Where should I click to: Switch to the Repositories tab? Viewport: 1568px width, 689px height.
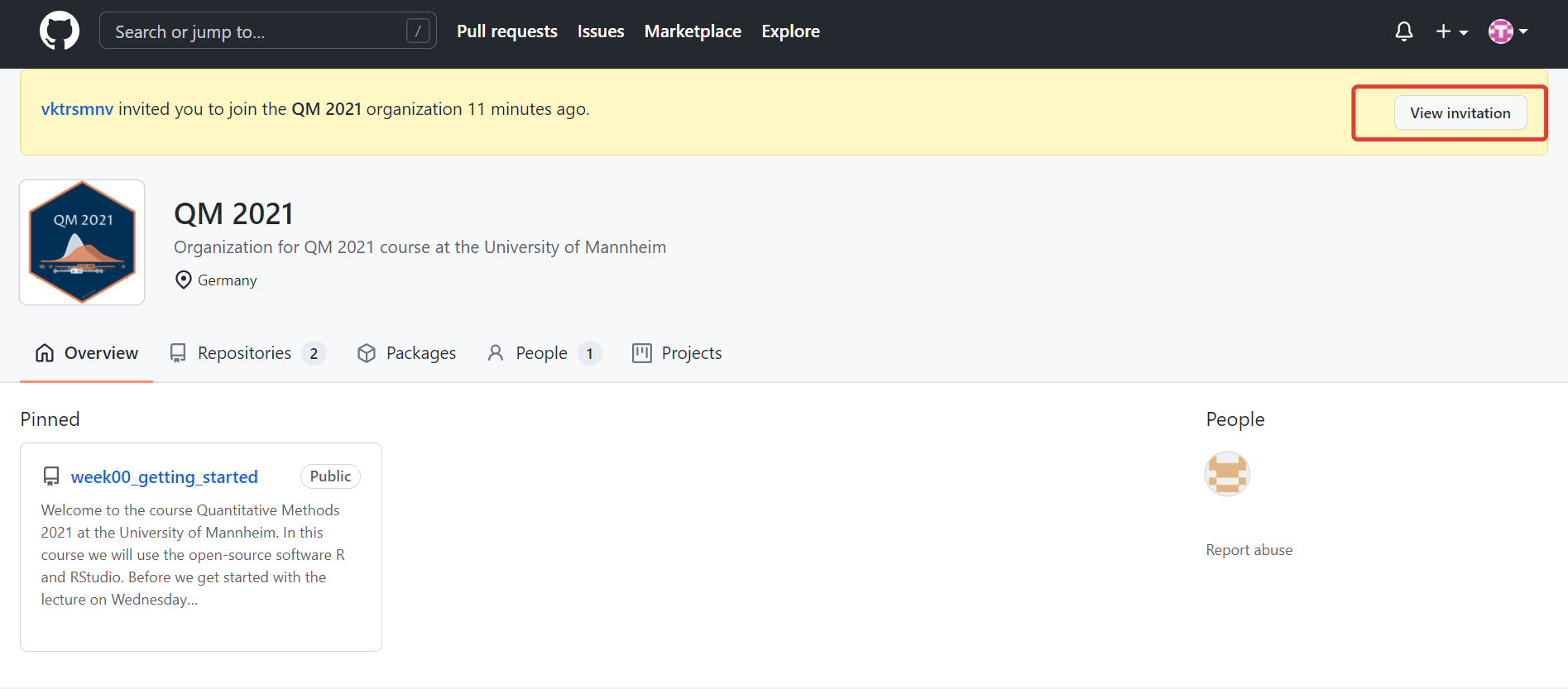(x=247, y=353)
